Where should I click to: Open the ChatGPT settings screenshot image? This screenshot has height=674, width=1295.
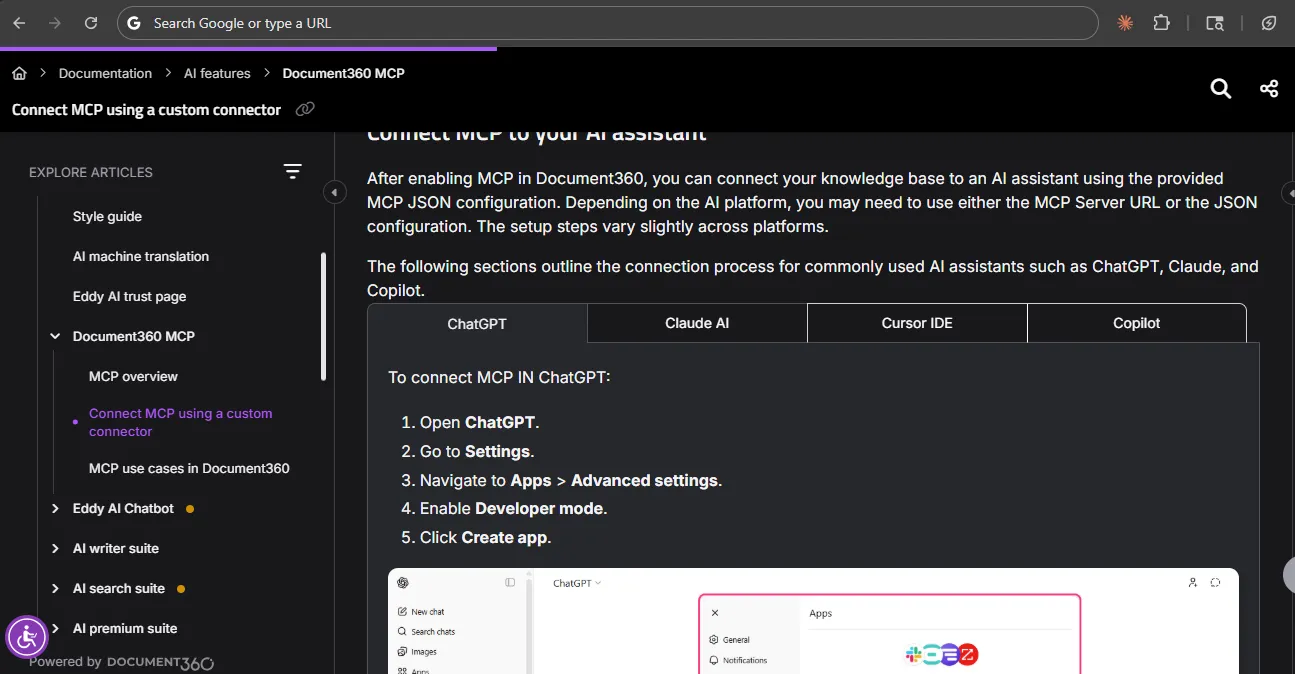[813, 621]
